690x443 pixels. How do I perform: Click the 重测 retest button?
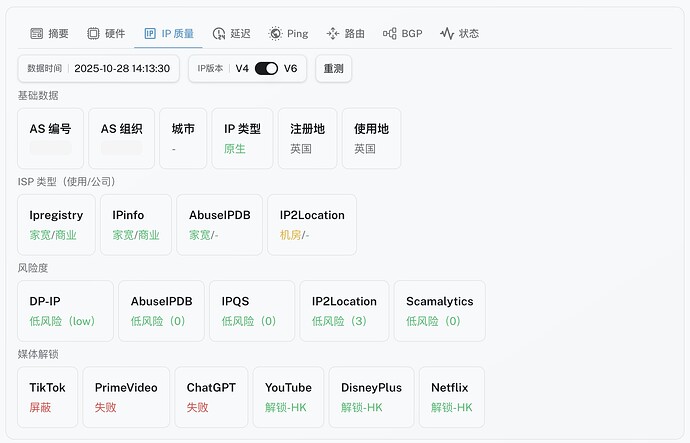point(334,69)
